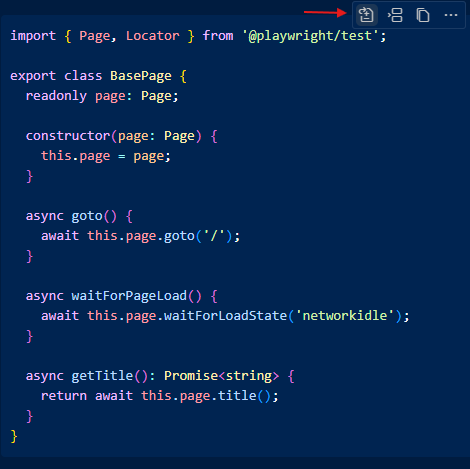Click the 'waitForPageLoad' method name
The height and width of the screenshot is (469, 470).
(129, 296)
